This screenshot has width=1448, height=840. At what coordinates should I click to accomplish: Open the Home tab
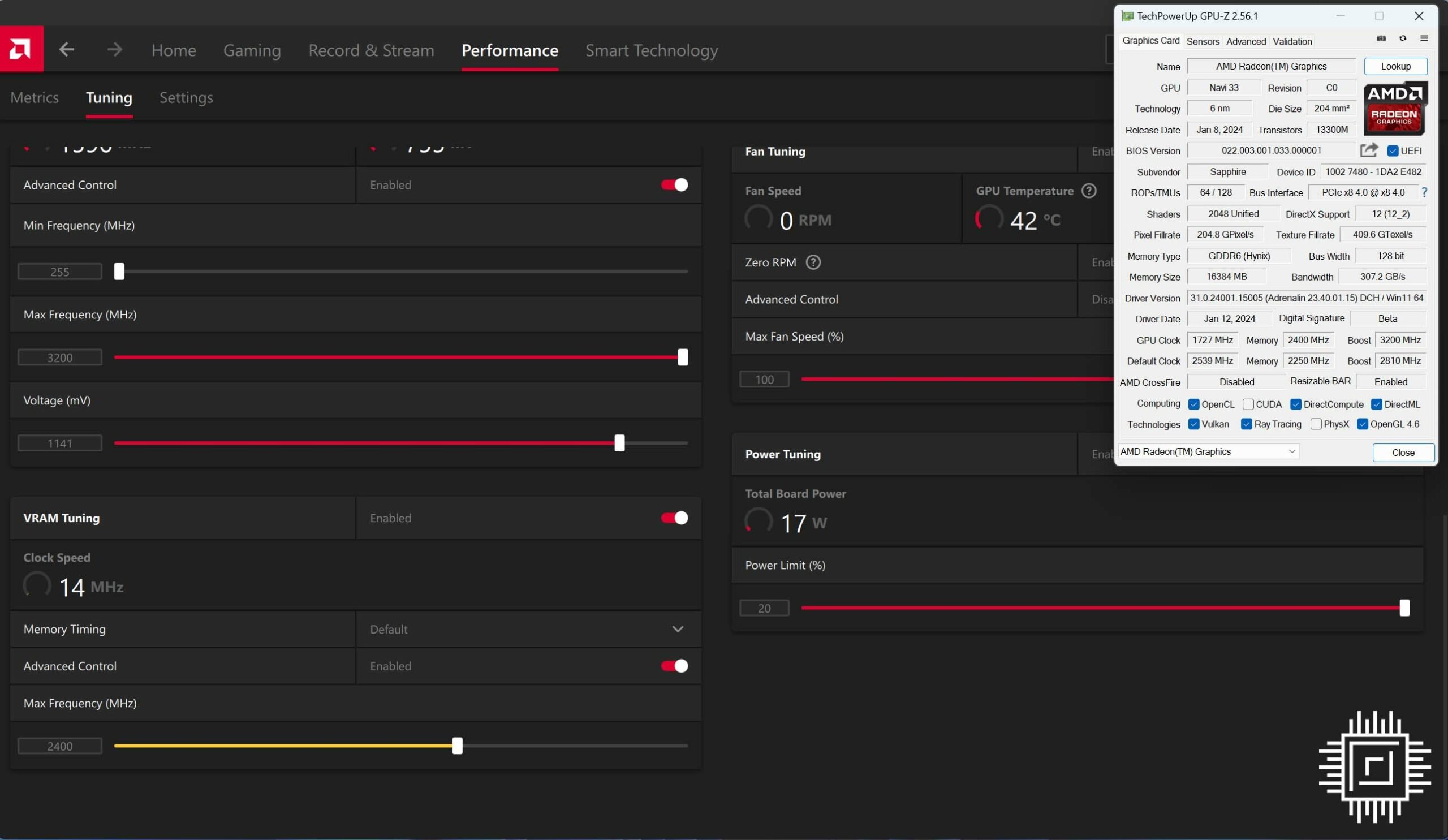coord(174,50)
